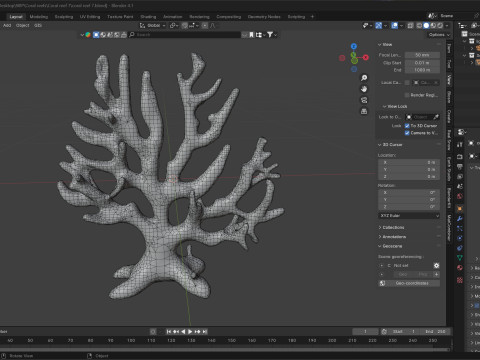The height and width of the screenshot is (360, 480).
Task: Click the Focal Length 50 mm field
Action: [x=422, y=55]
